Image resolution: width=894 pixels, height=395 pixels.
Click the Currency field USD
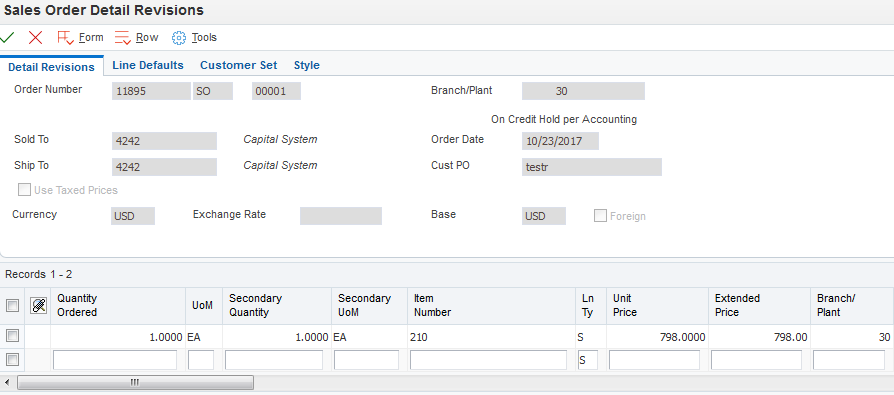[x=133, y=216]
